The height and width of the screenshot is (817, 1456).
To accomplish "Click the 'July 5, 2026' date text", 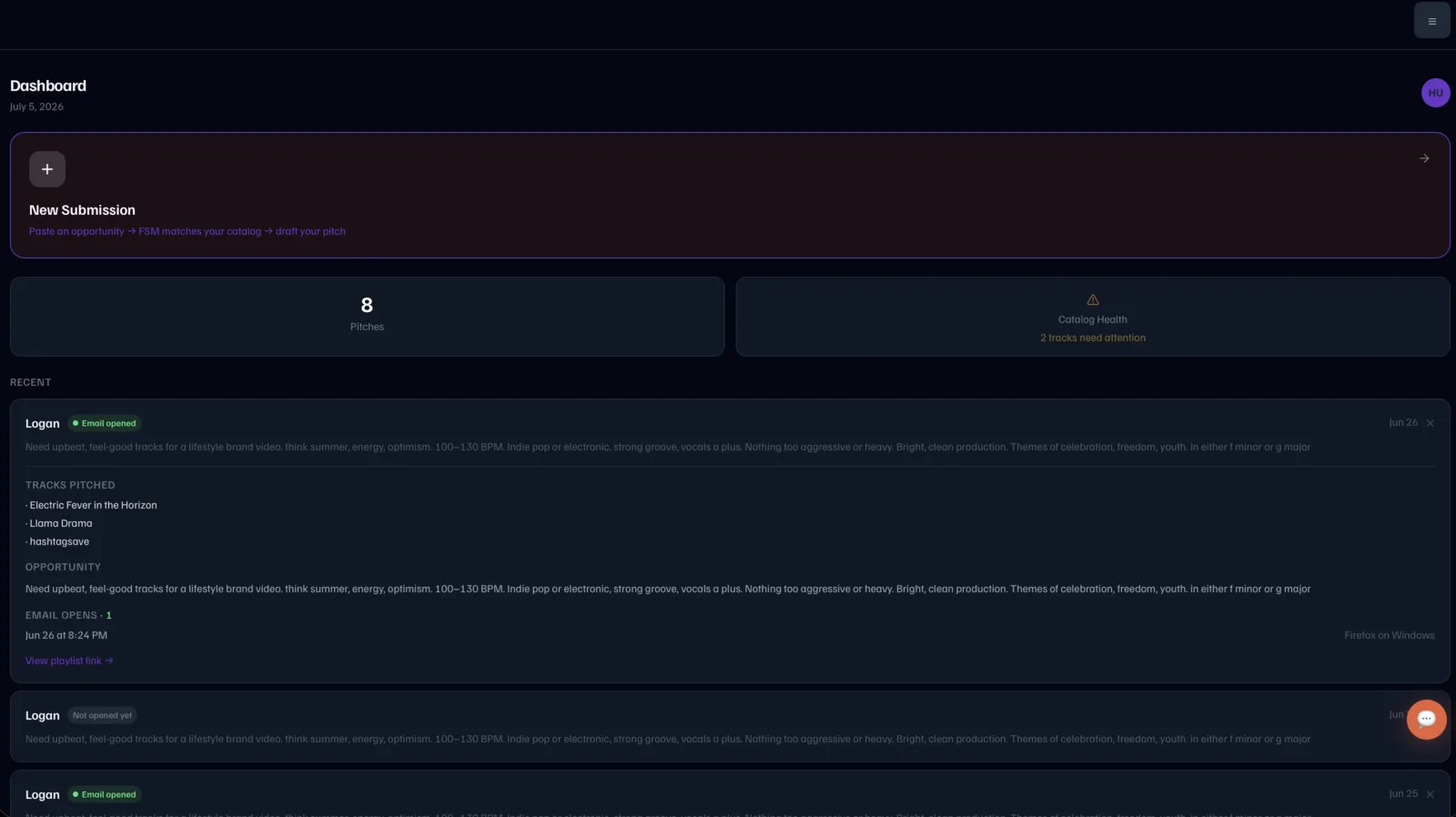I will coord(36,106).
